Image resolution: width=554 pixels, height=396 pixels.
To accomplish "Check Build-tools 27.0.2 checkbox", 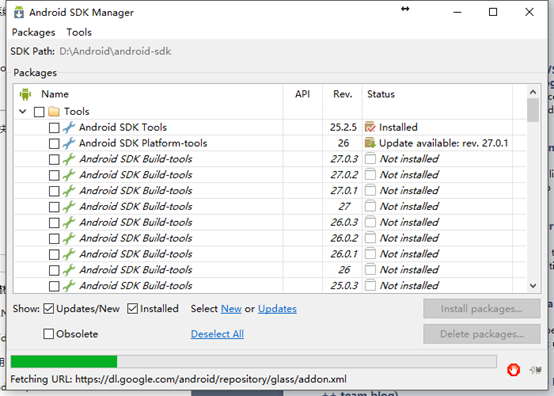I will click(54, 176).
